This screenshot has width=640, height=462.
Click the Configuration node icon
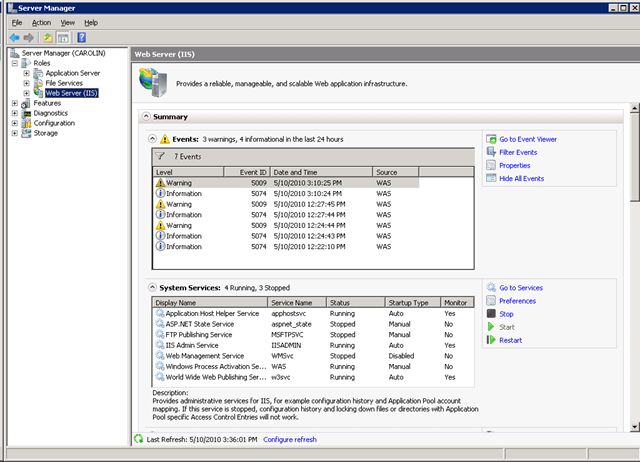tap(26, 123)
